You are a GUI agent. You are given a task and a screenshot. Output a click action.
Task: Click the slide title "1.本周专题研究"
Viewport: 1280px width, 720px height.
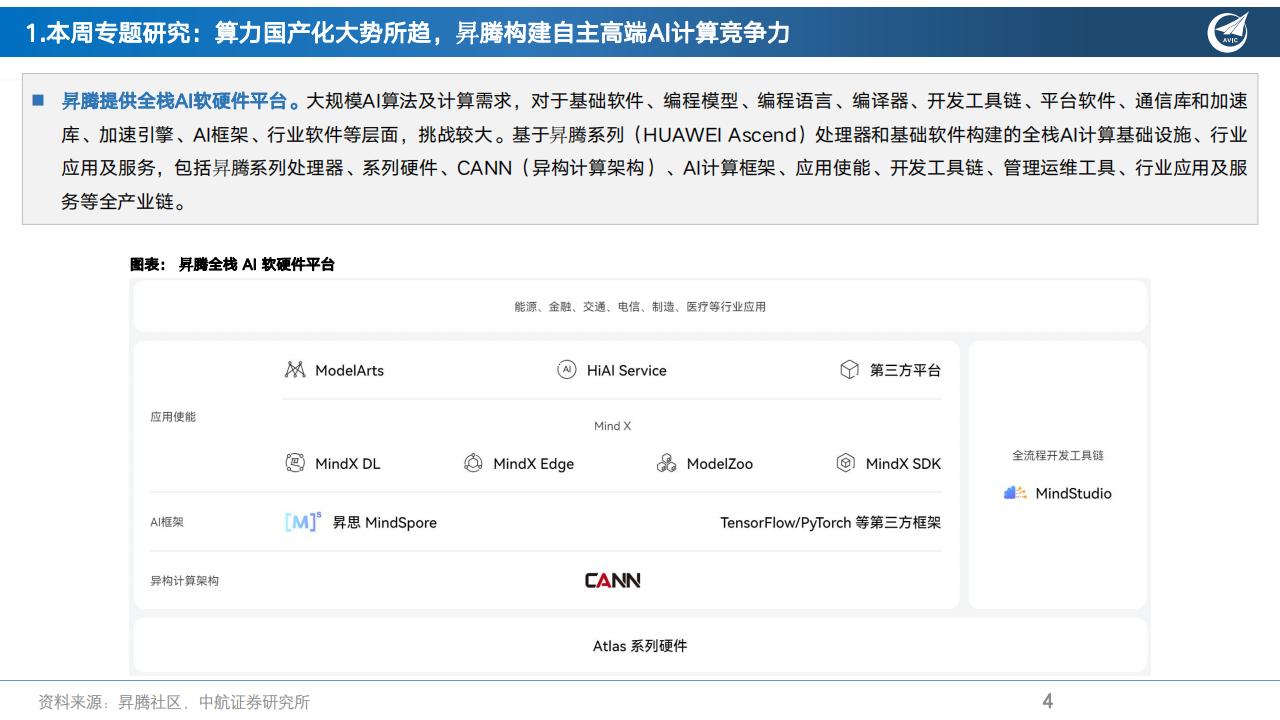pos(113,33)
